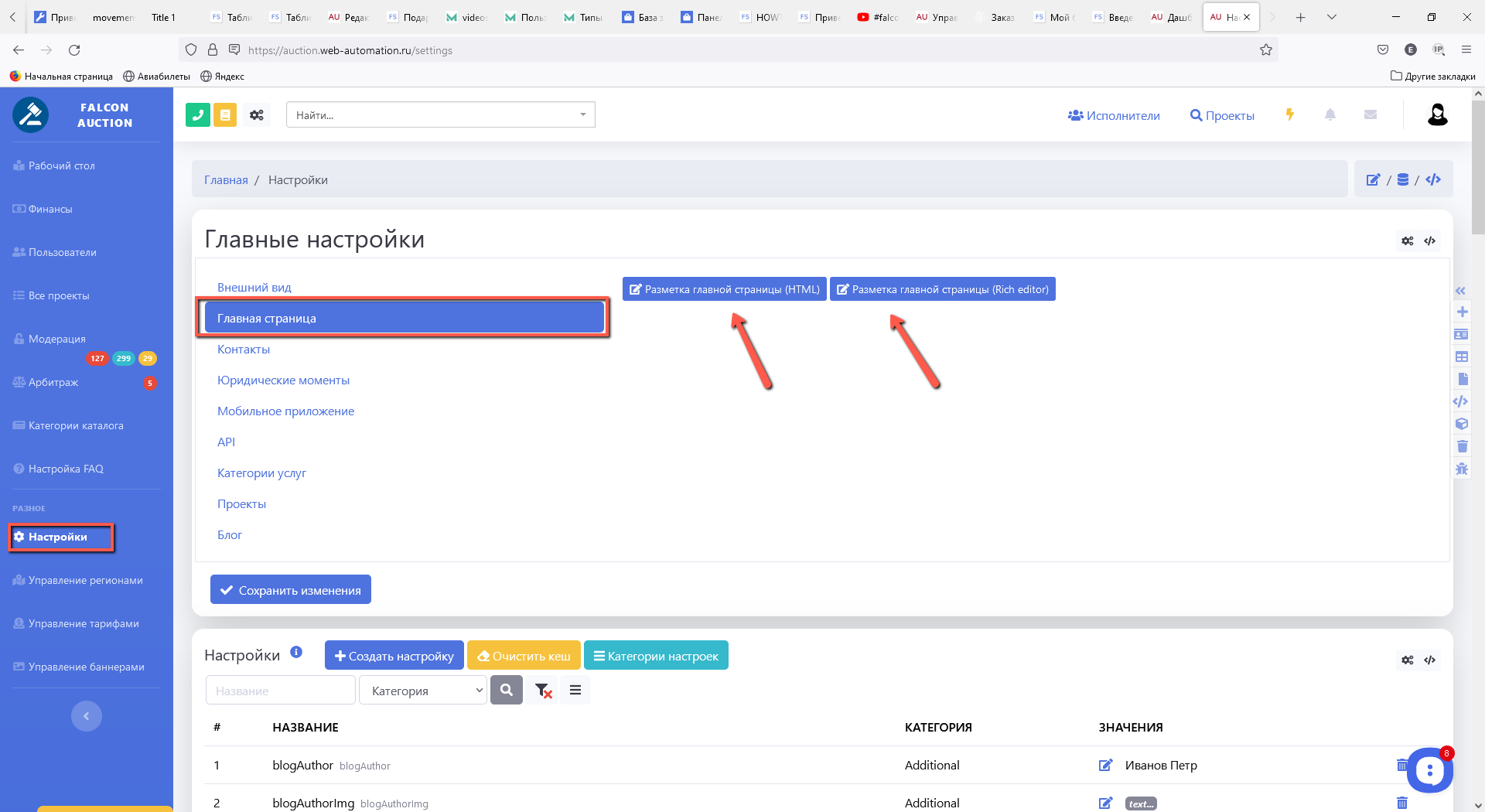1485x812 pixels.
Task: Open the user profile avatar
Action: click(1437, 115)
